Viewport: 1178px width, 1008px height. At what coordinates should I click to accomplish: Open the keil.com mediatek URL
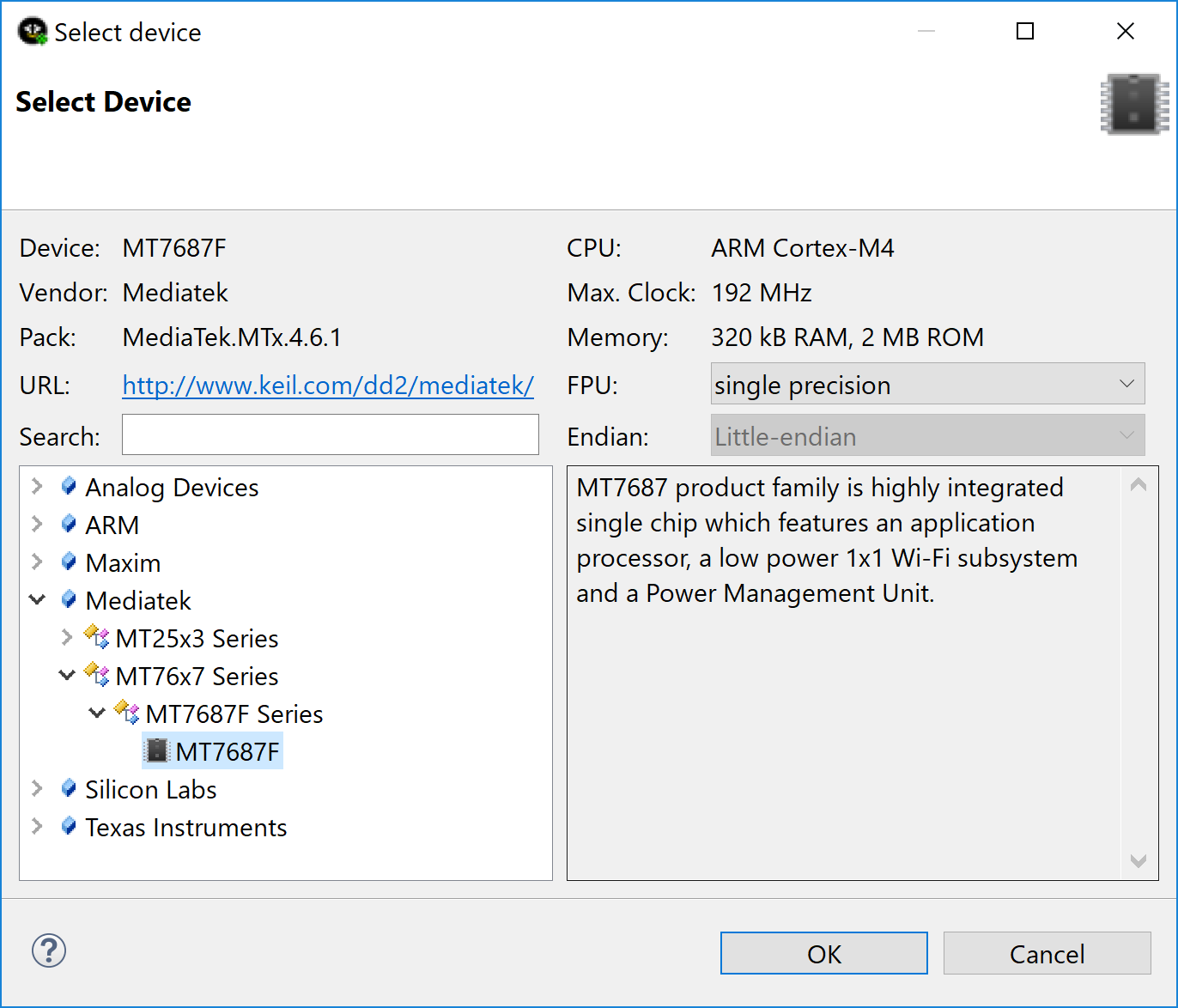[328, 386]
